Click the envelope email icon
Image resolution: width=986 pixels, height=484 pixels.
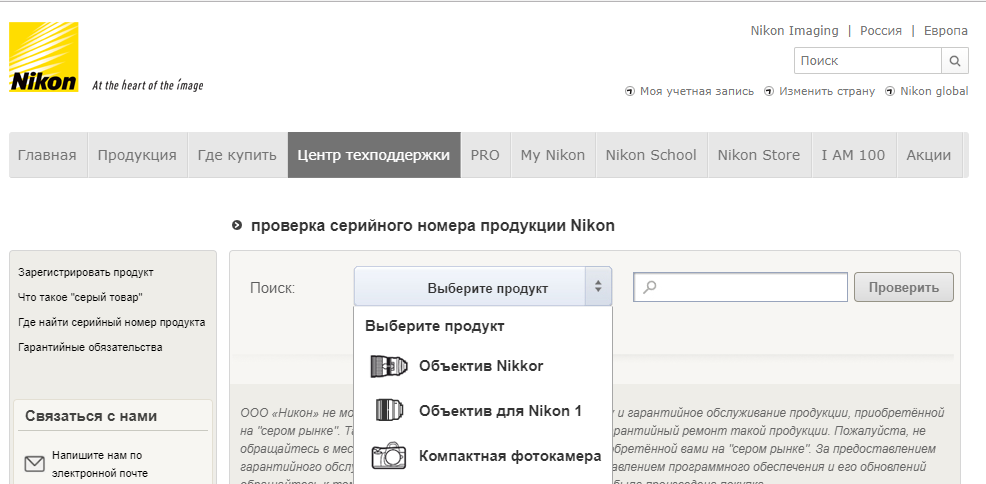click(x=35, y=465)
